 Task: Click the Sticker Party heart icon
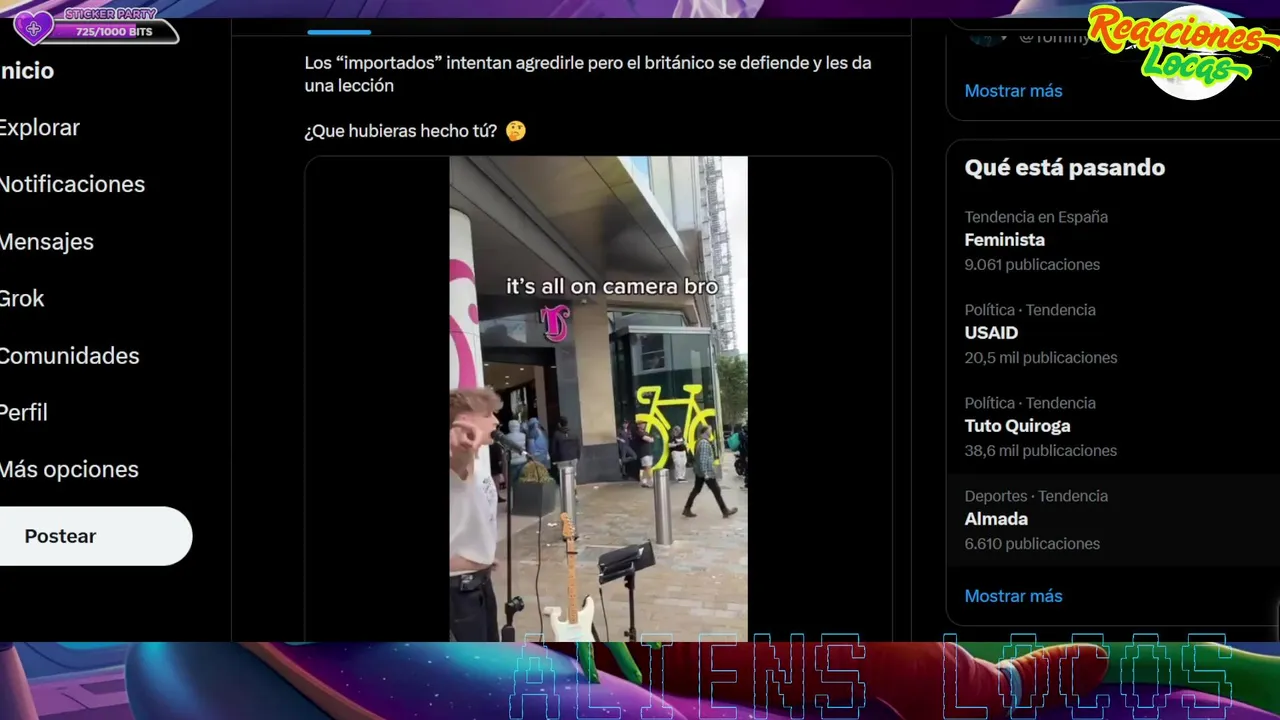click(x=33, y=28)
